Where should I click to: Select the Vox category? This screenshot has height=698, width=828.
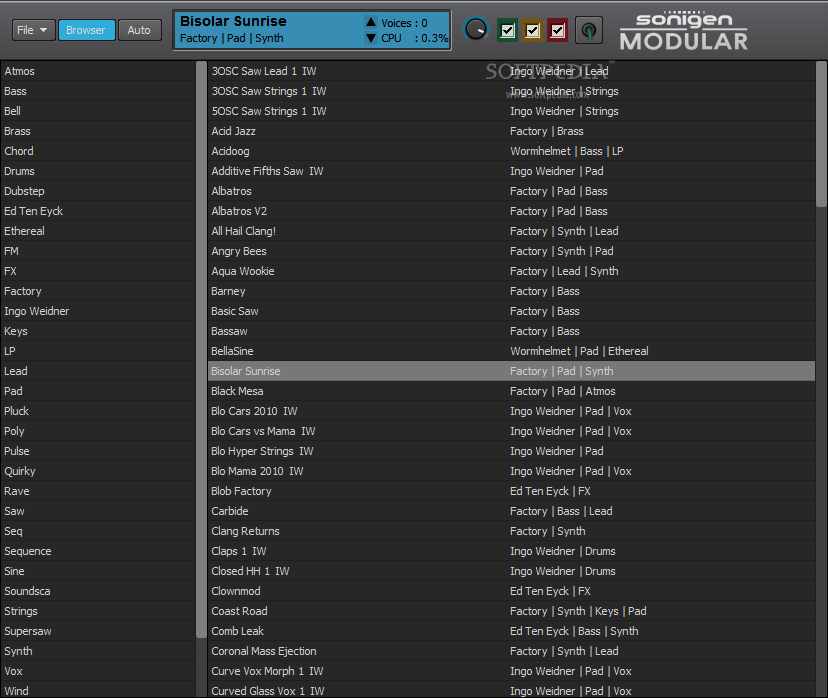coord(98,672)
